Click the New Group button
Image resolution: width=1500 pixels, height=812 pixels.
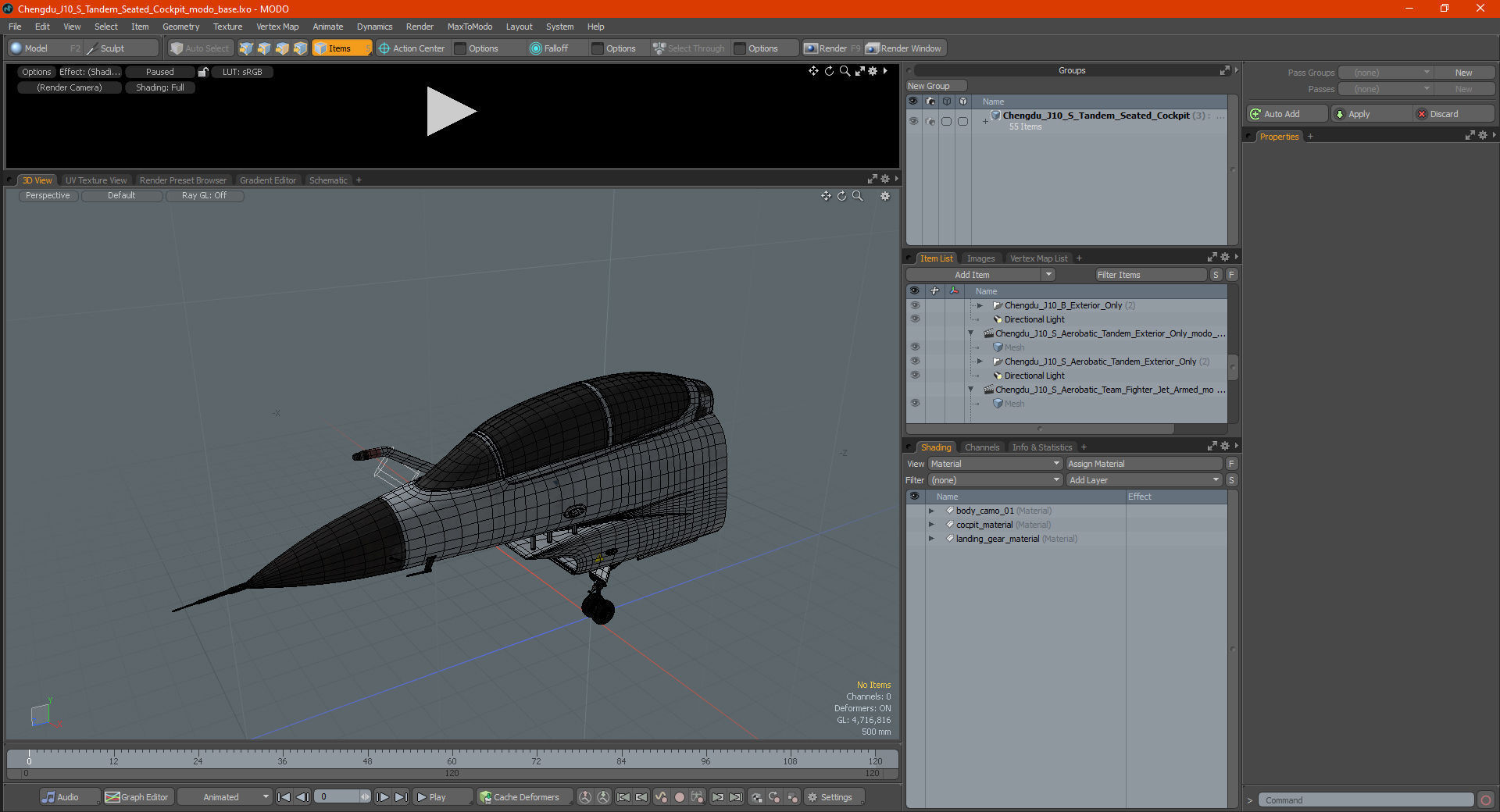pyautogui.click(x=934, y=85)
